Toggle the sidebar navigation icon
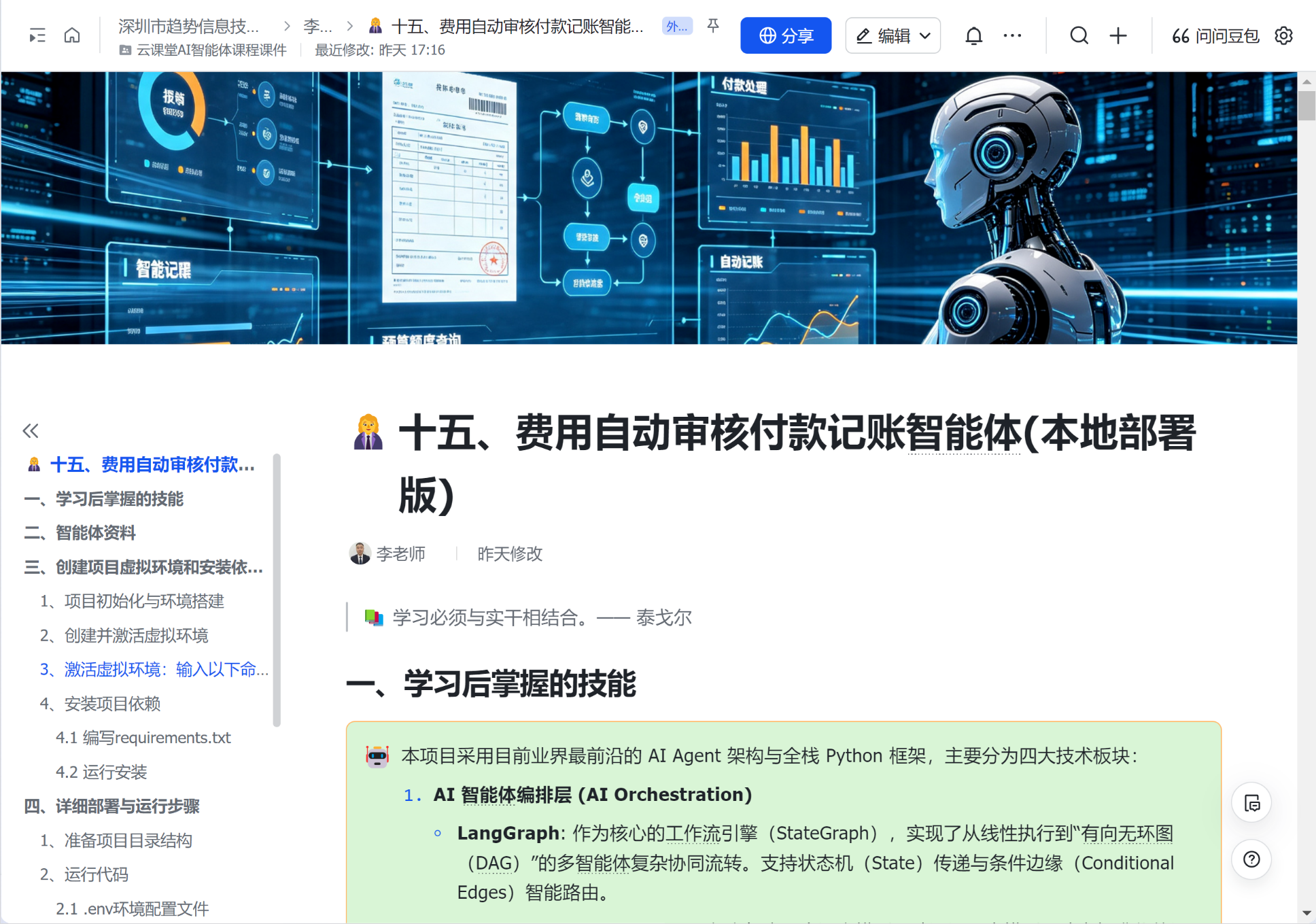The image size is (1316, 924). tap(37, 35)
